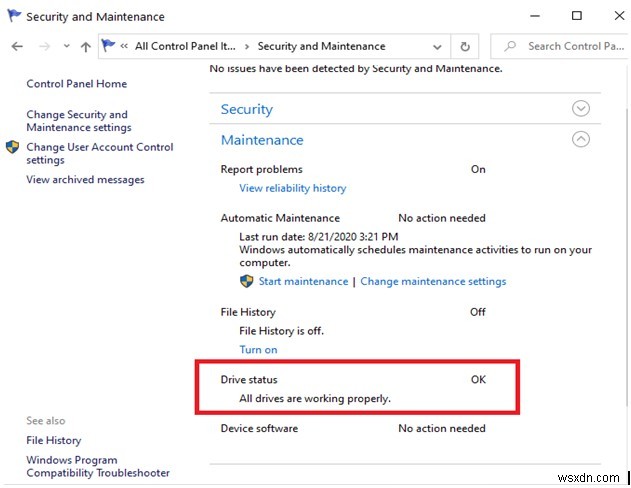The height and width of the screenshot is (488, 631).
Task: Maximize the Security and Maintenance window
Action: coord(577,16)
